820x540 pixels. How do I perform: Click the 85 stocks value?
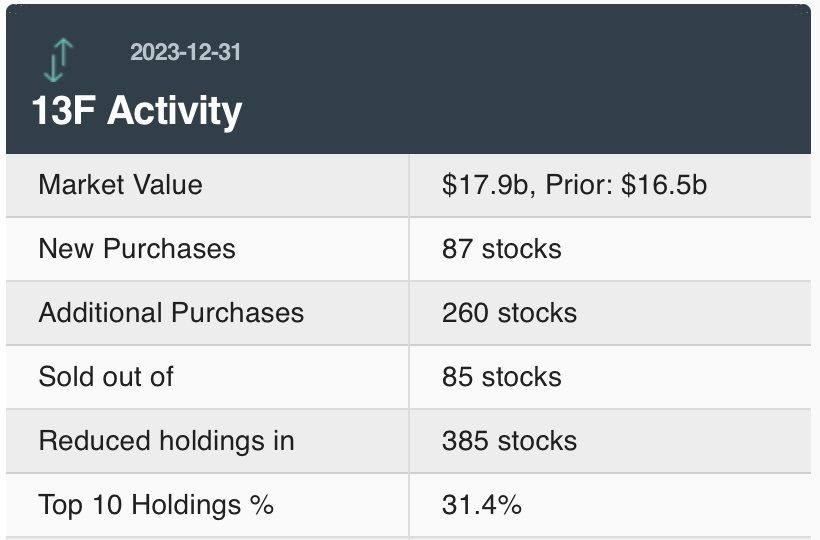(501, 377)
